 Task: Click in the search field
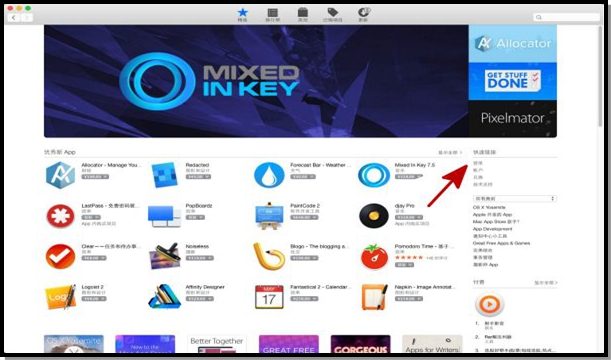[566, 17]
